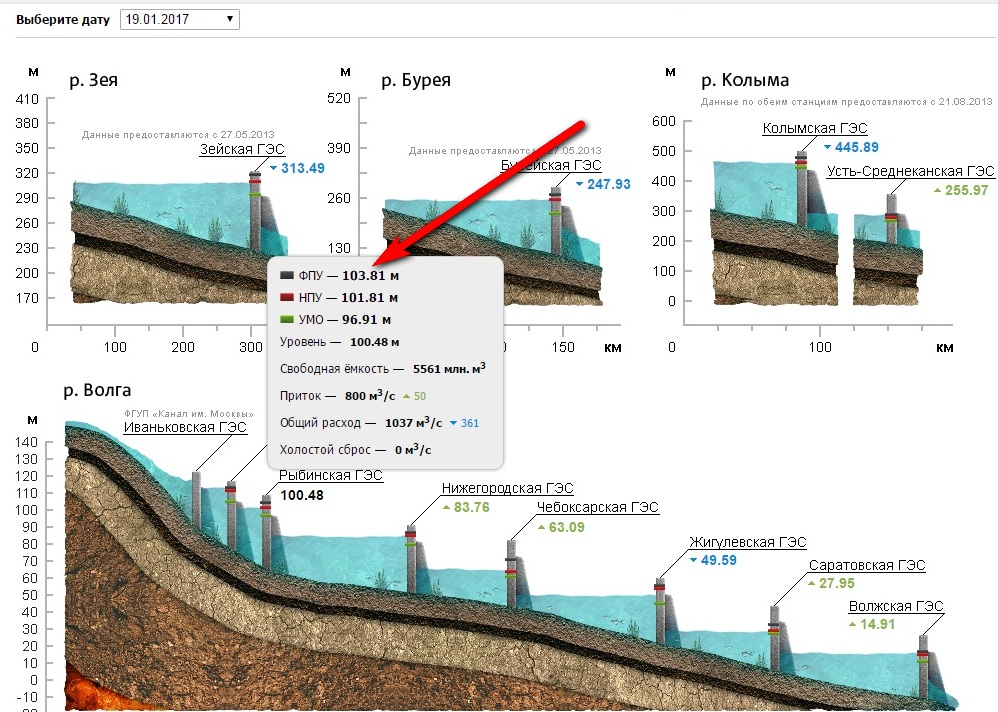Click the Рыбинская ГЭС station label
The image size is (998, 712).
tap(330, 476)
